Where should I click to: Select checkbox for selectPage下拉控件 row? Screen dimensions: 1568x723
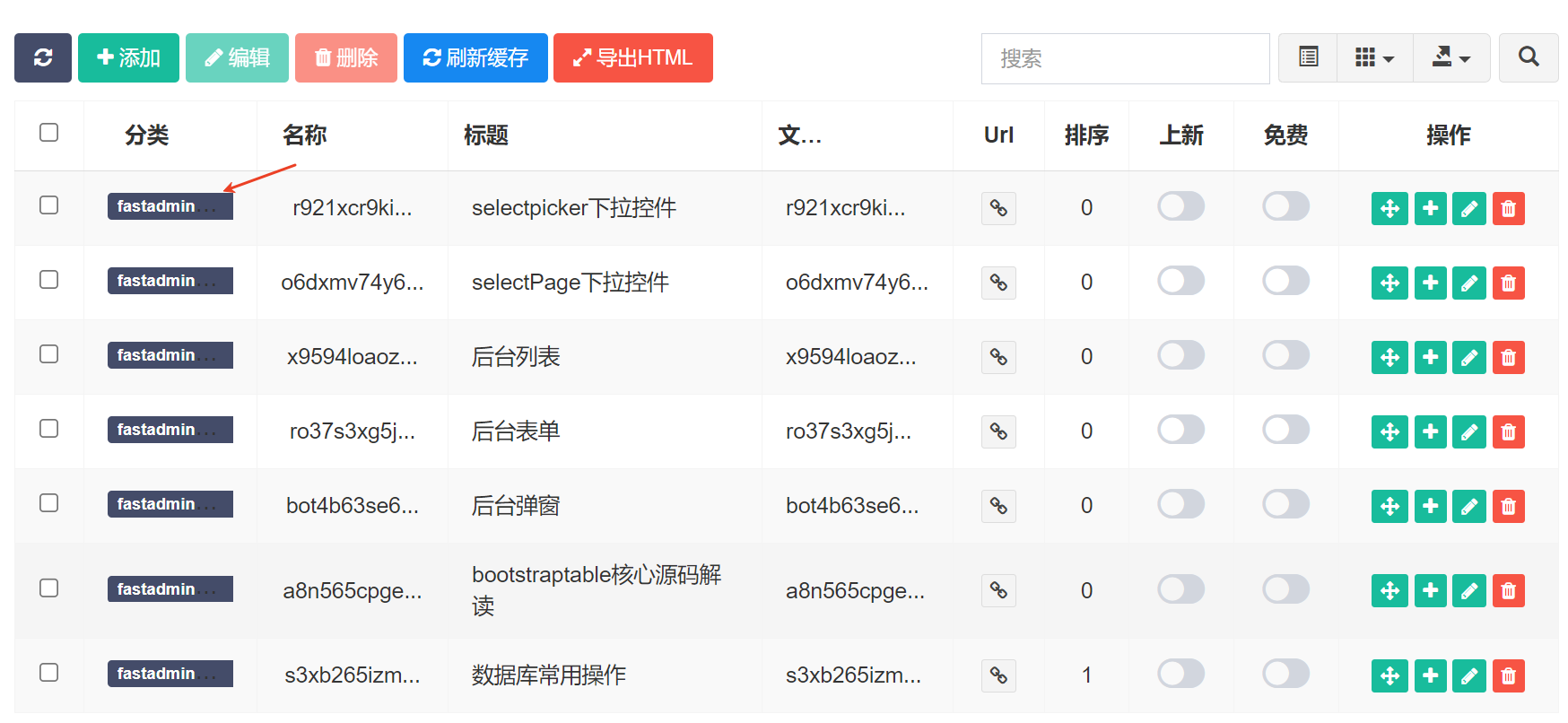[x=49, y=280]
